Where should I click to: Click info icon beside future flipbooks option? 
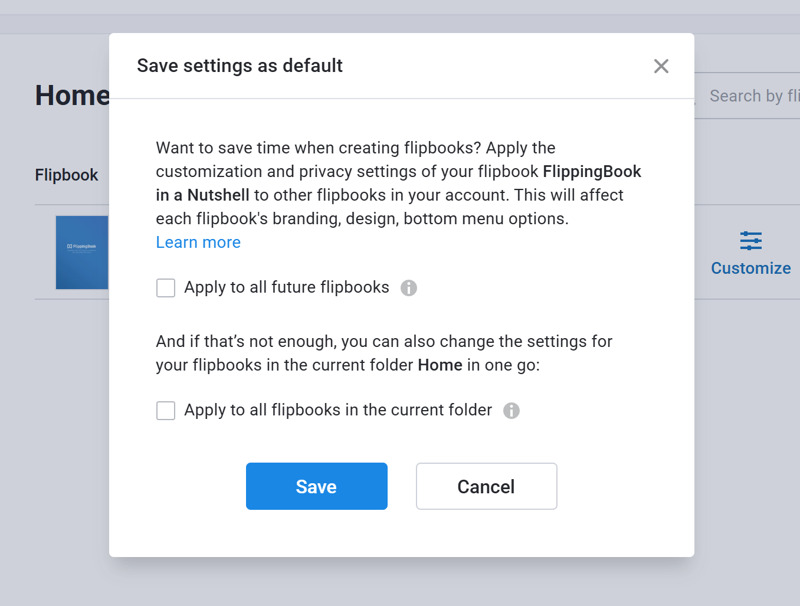tap(409, 288)
